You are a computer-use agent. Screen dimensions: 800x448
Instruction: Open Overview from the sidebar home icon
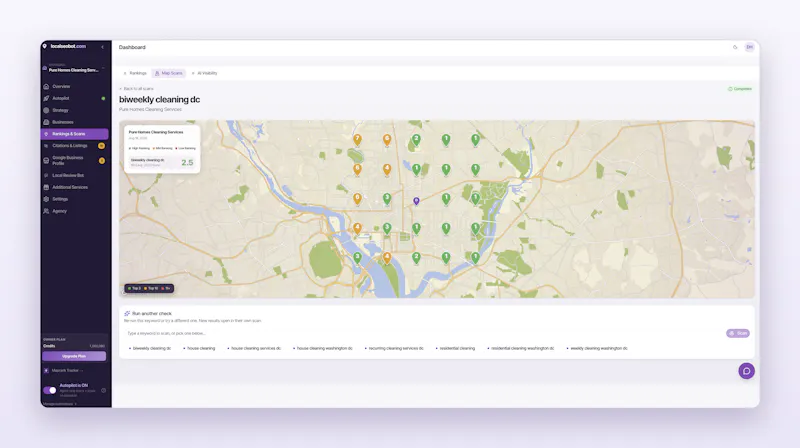(x=46, y=86)
